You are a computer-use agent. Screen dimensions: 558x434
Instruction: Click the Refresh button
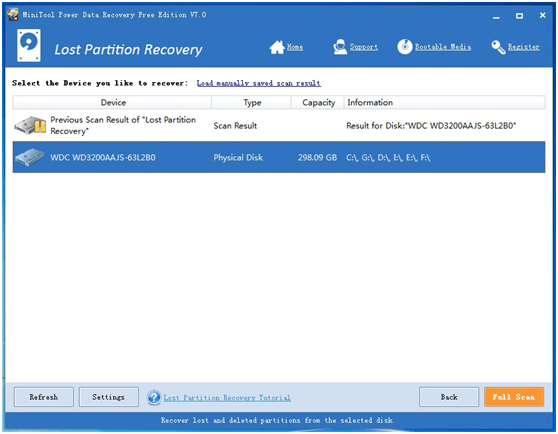(x=44, y=397)
